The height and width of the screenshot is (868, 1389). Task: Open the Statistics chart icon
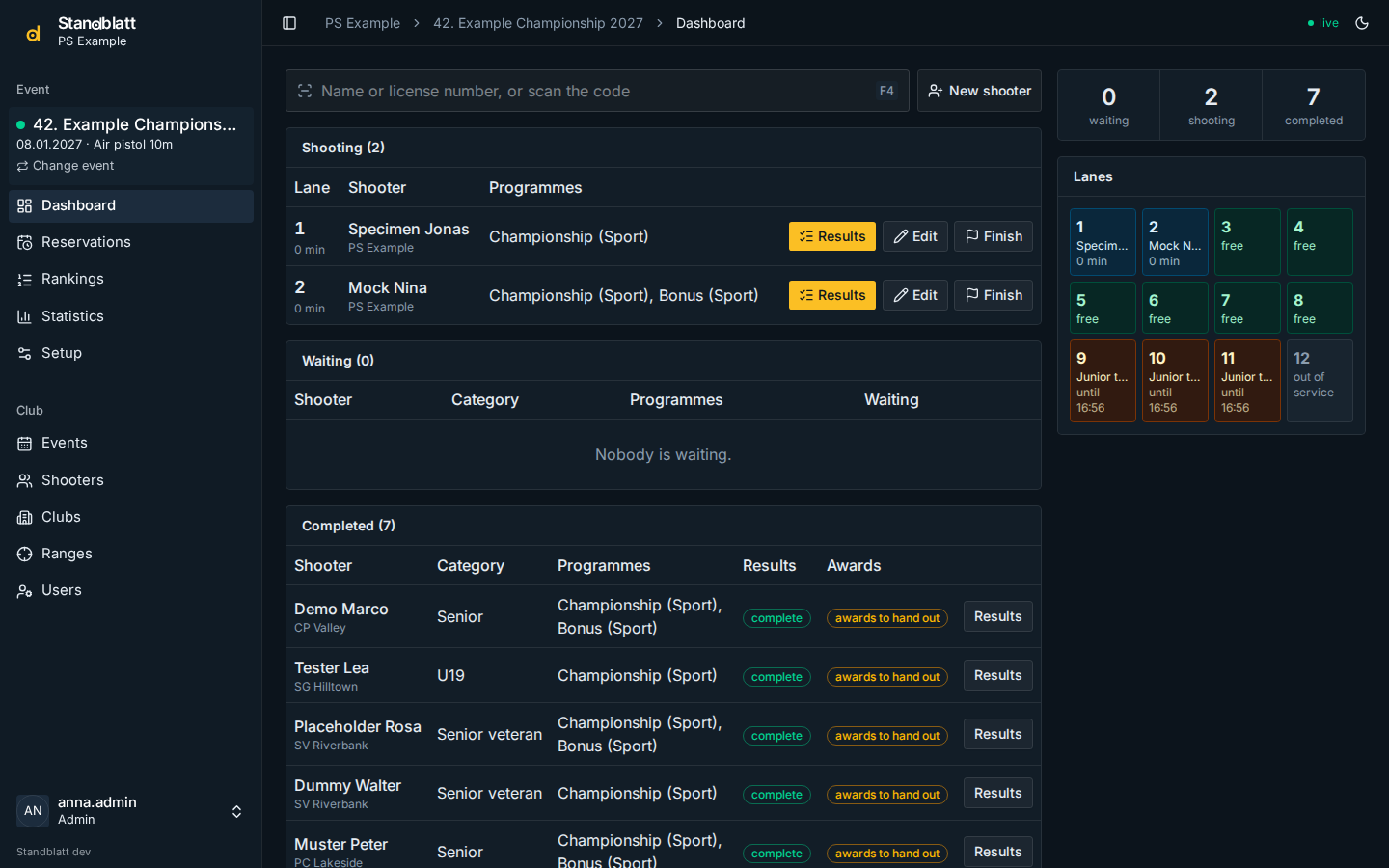point(25,316)
